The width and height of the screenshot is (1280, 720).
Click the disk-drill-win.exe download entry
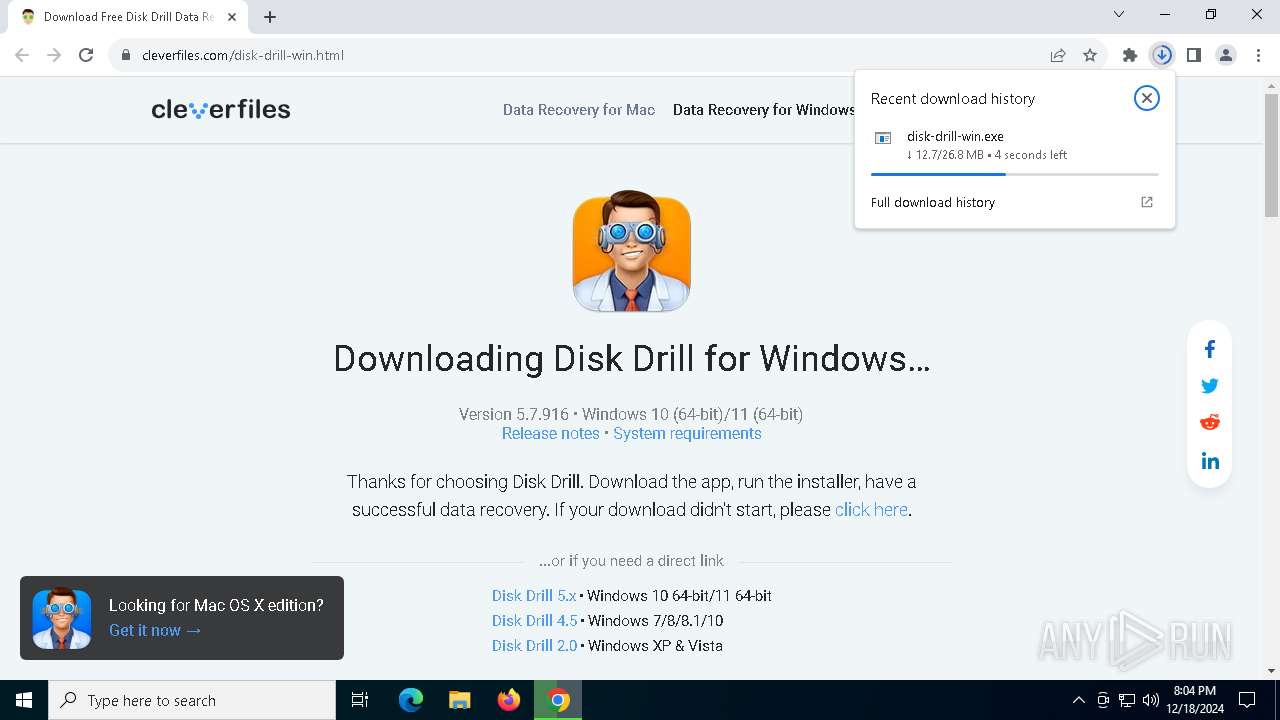point(1014,145)
